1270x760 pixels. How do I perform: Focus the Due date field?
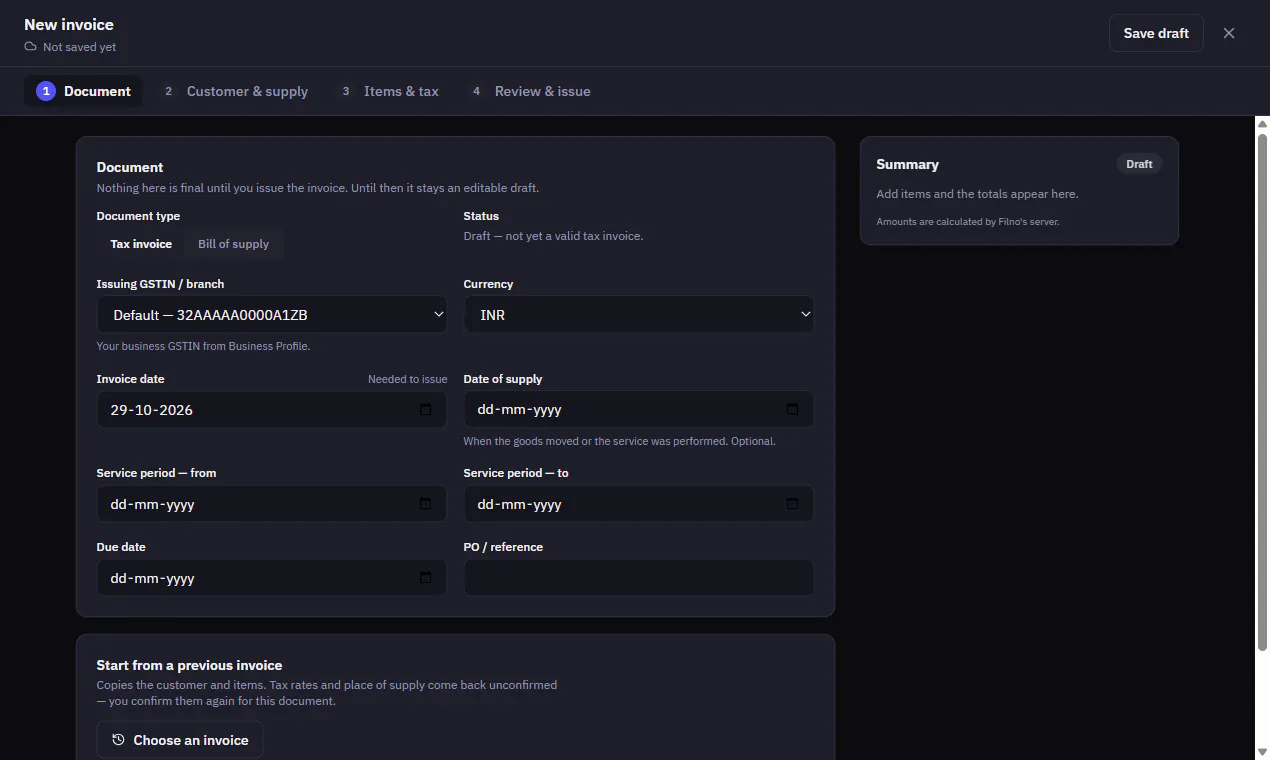point(272,578)
